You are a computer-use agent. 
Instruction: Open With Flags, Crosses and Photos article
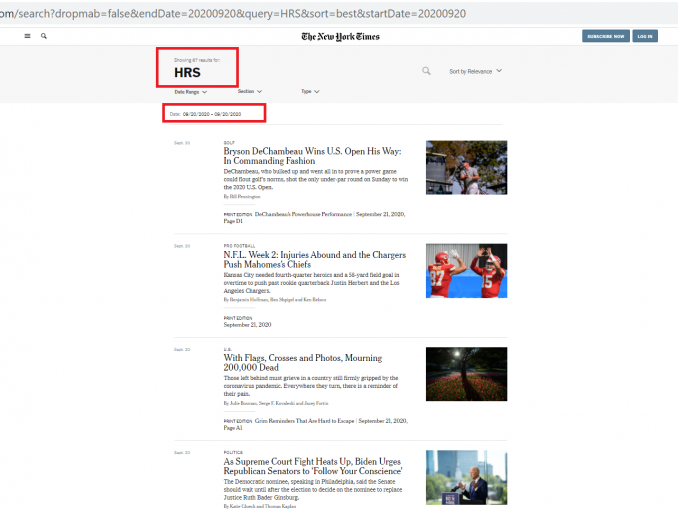coord(303,362)
